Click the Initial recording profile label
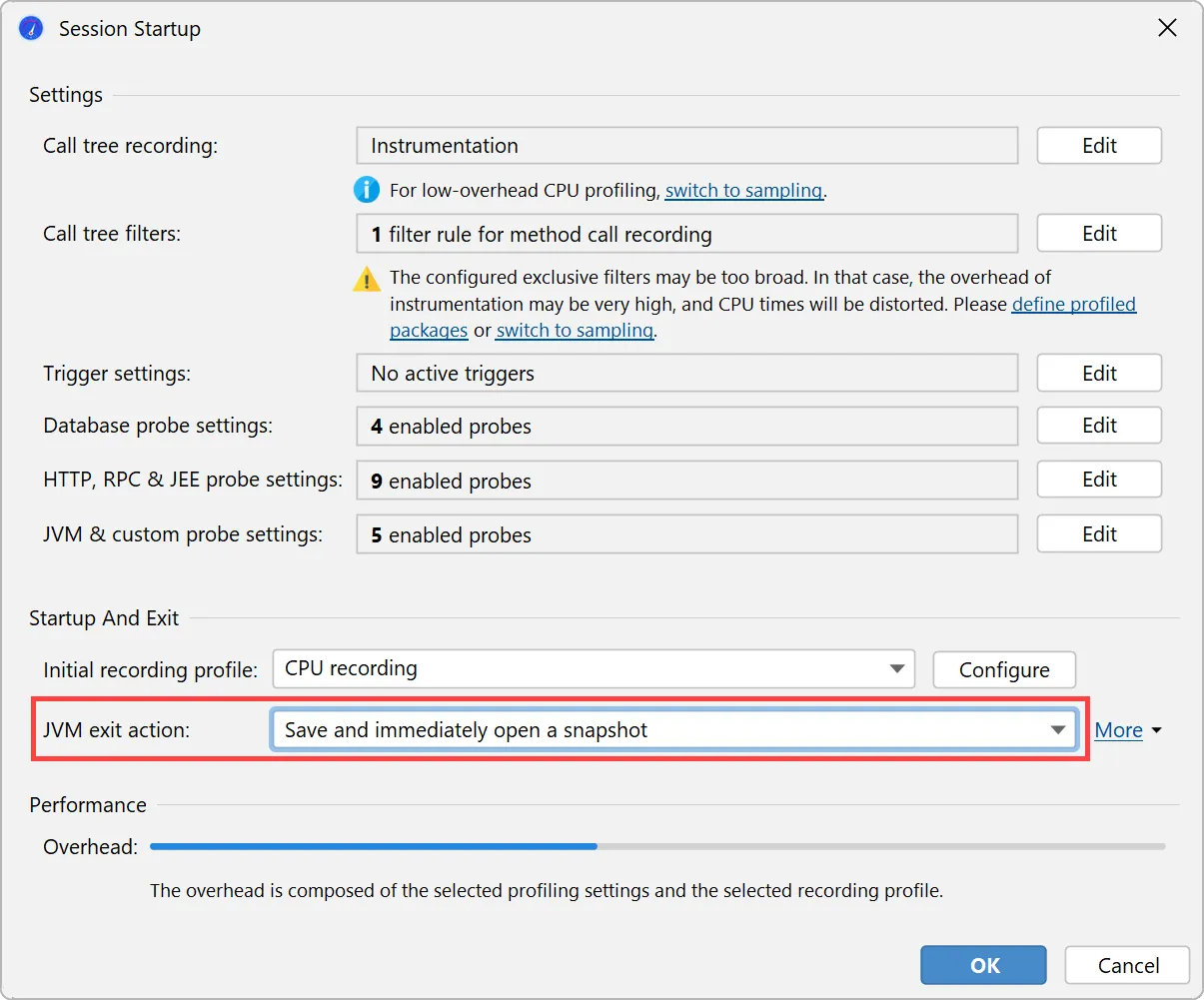This screenshot has height=1000, width=1204. [x=151, y=669]
